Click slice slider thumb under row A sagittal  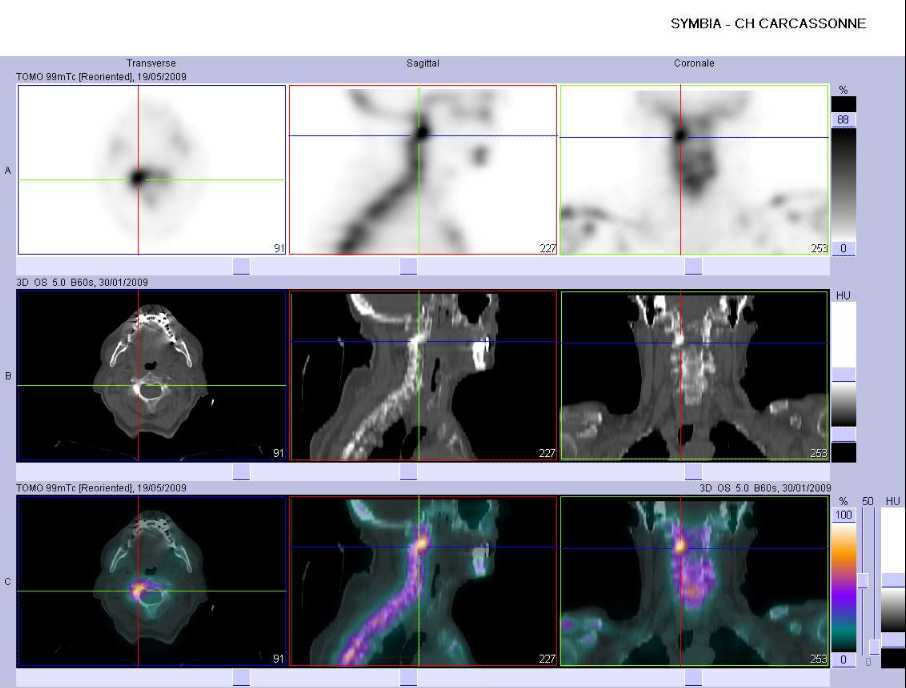[408, 266]
